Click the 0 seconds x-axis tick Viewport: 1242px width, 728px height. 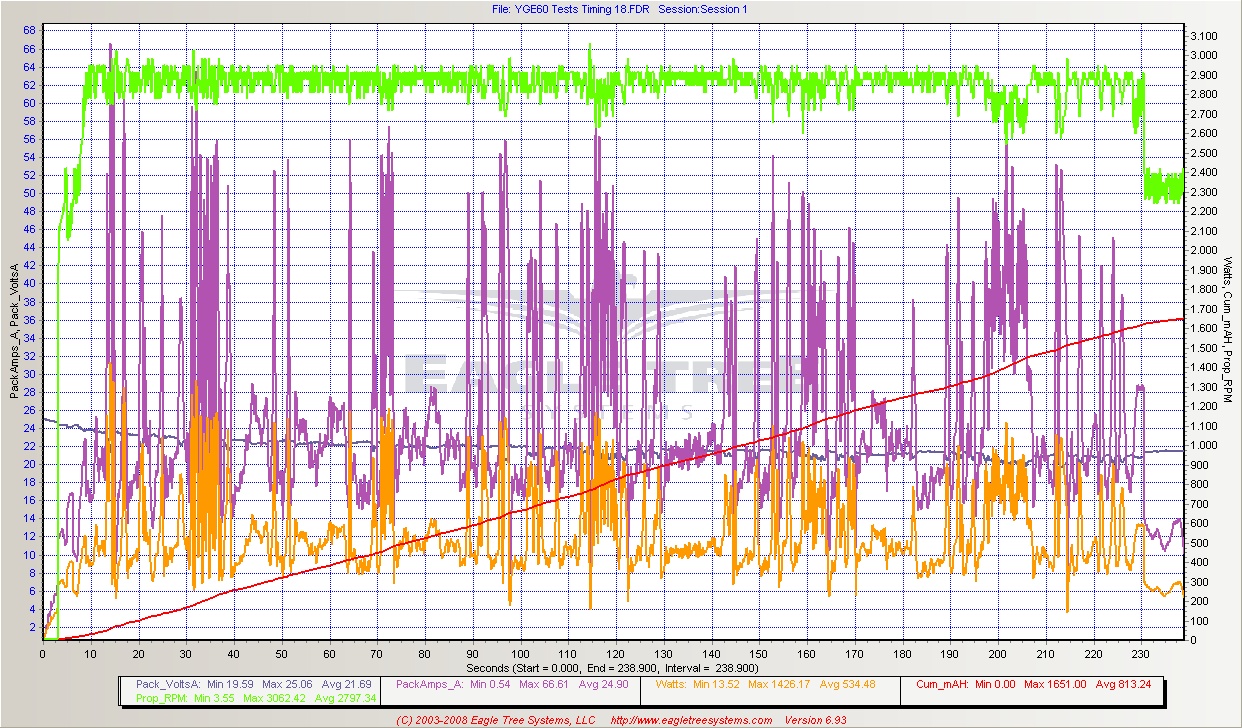[x=43, y=653]
